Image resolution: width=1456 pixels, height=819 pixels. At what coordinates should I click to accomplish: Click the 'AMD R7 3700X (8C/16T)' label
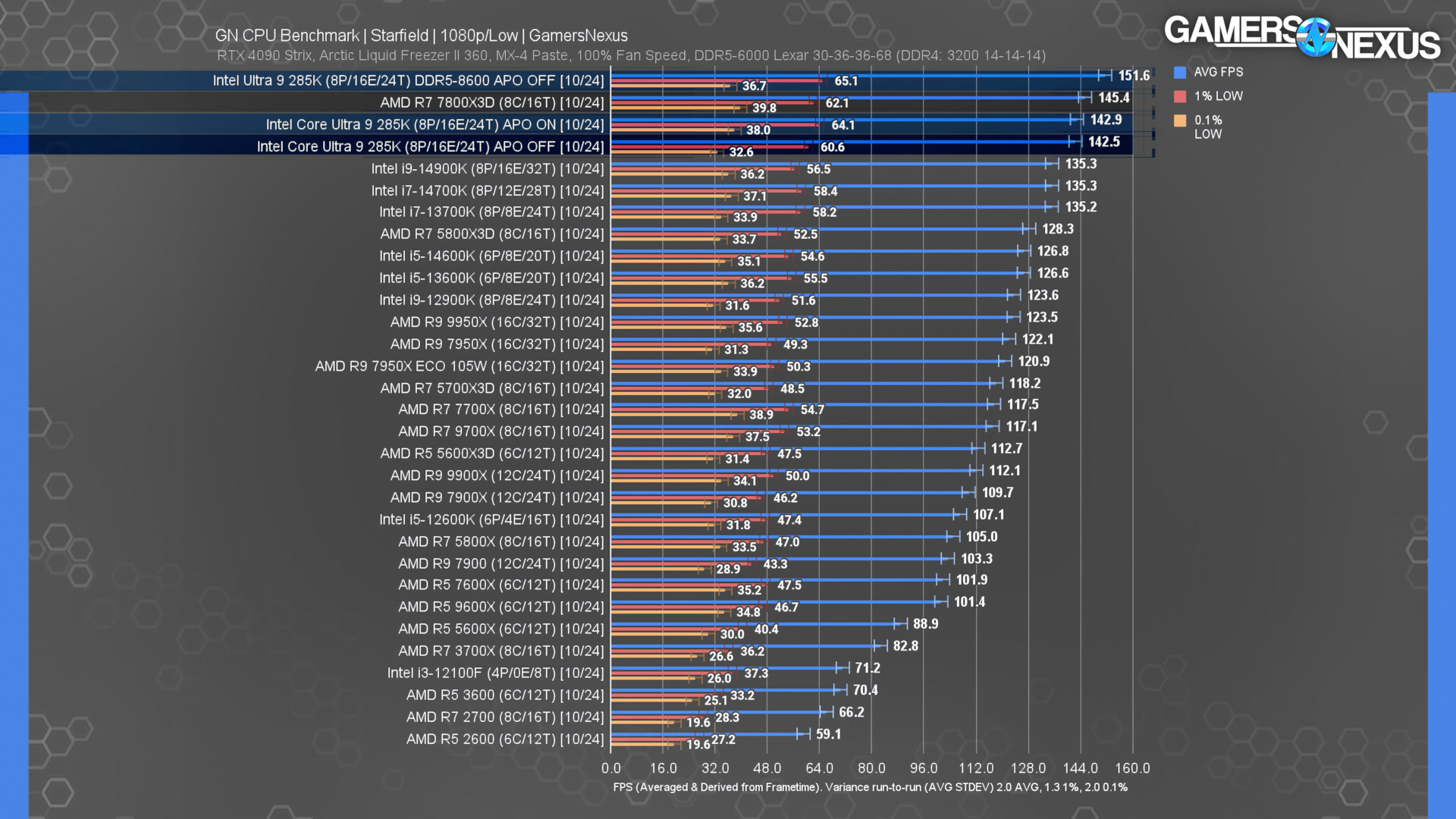[x=501, y=651]
